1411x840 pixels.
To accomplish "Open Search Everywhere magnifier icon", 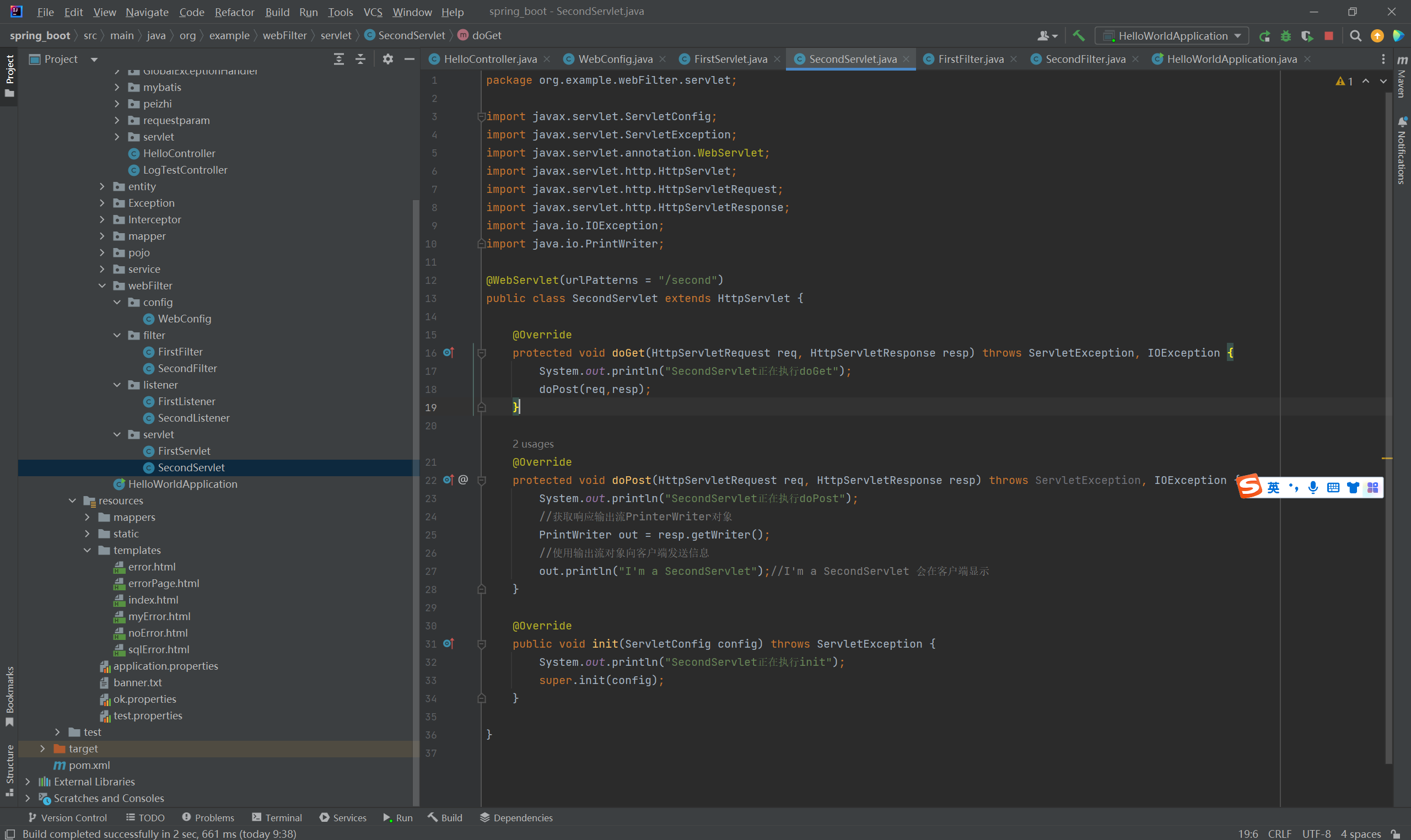I will point(1355,36).
